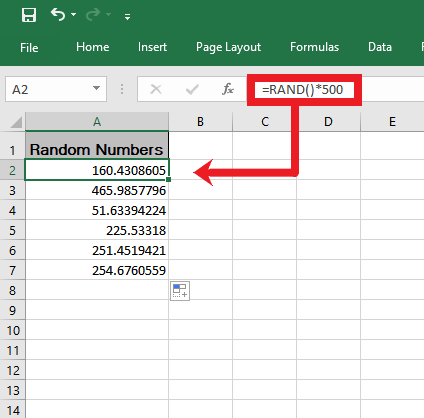Click the Select All corner triangle
This screenshot has height=418, width=424.
point(16,122)
